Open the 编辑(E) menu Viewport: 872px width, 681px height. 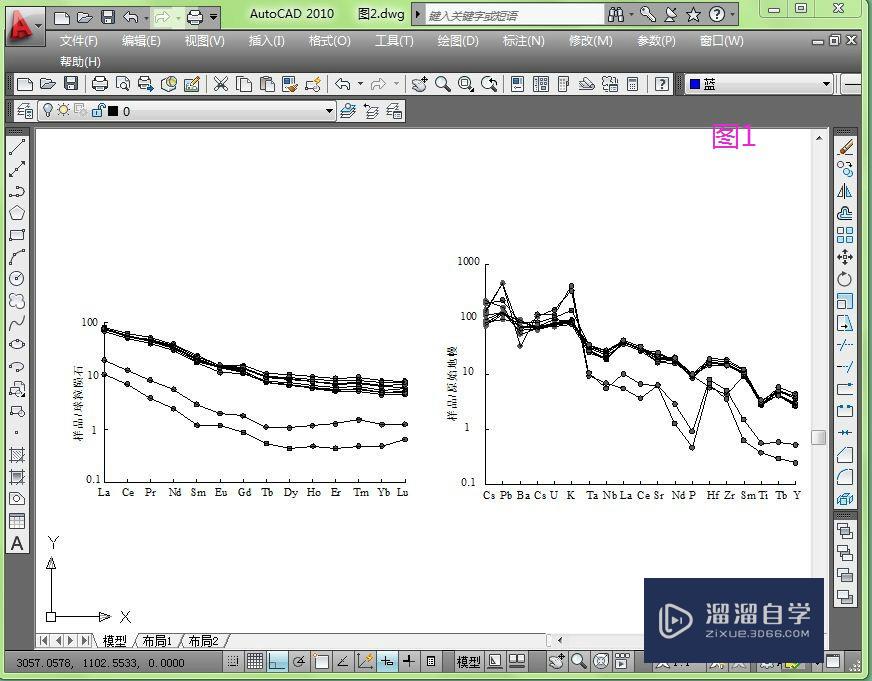[141, 41]
